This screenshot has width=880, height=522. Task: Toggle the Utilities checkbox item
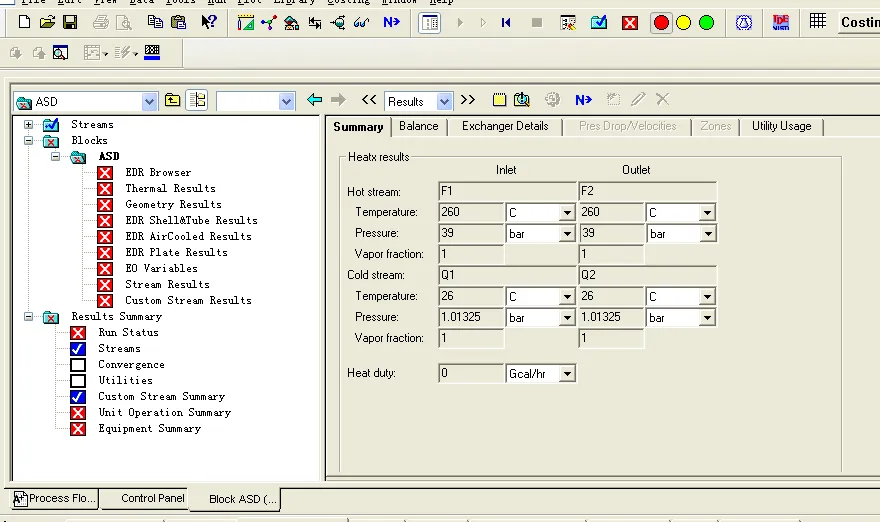(78, 380)
